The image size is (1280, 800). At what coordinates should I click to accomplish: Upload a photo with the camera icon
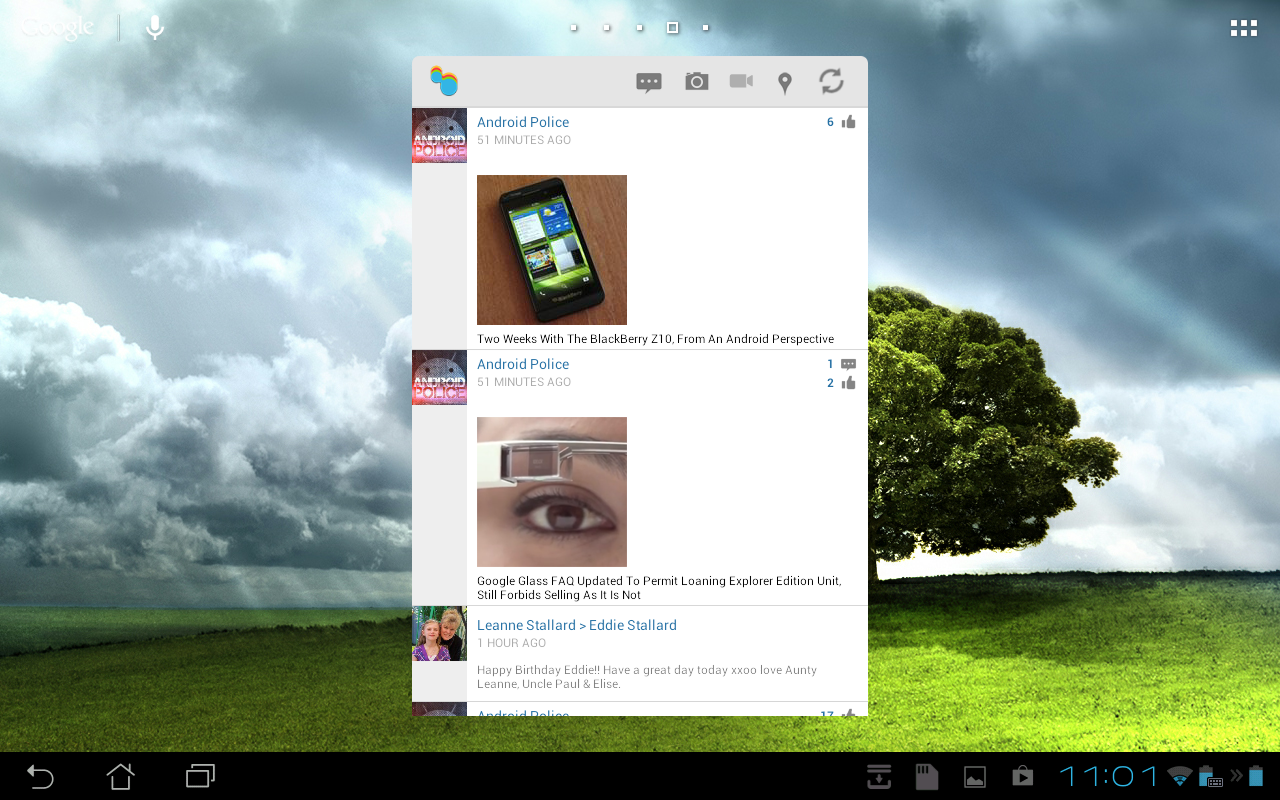coord(697,81)
